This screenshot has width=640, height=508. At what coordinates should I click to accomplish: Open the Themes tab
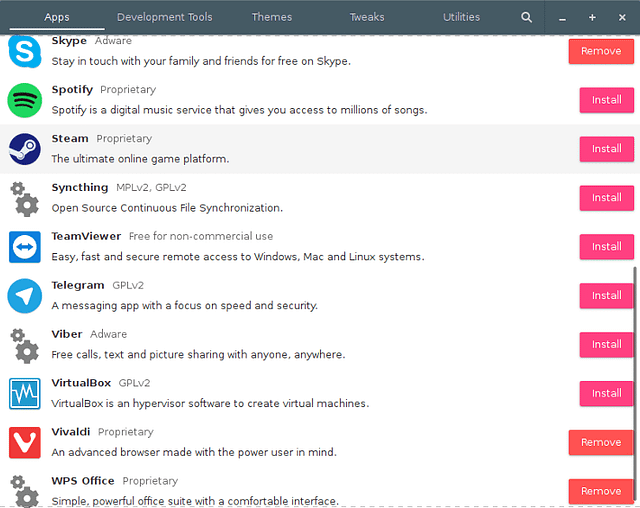(271, 17)
